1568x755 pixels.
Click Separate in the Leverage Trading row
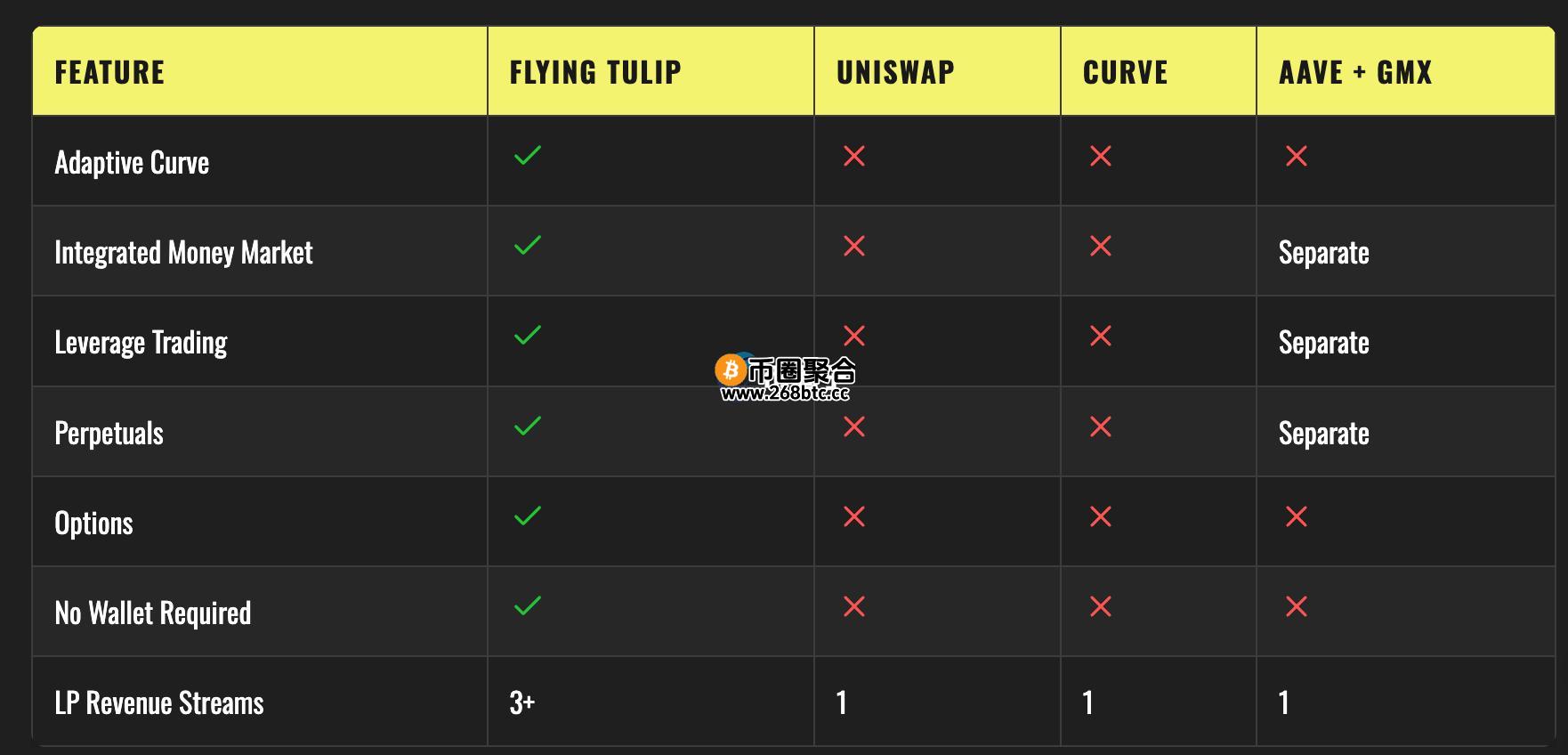1323,343
